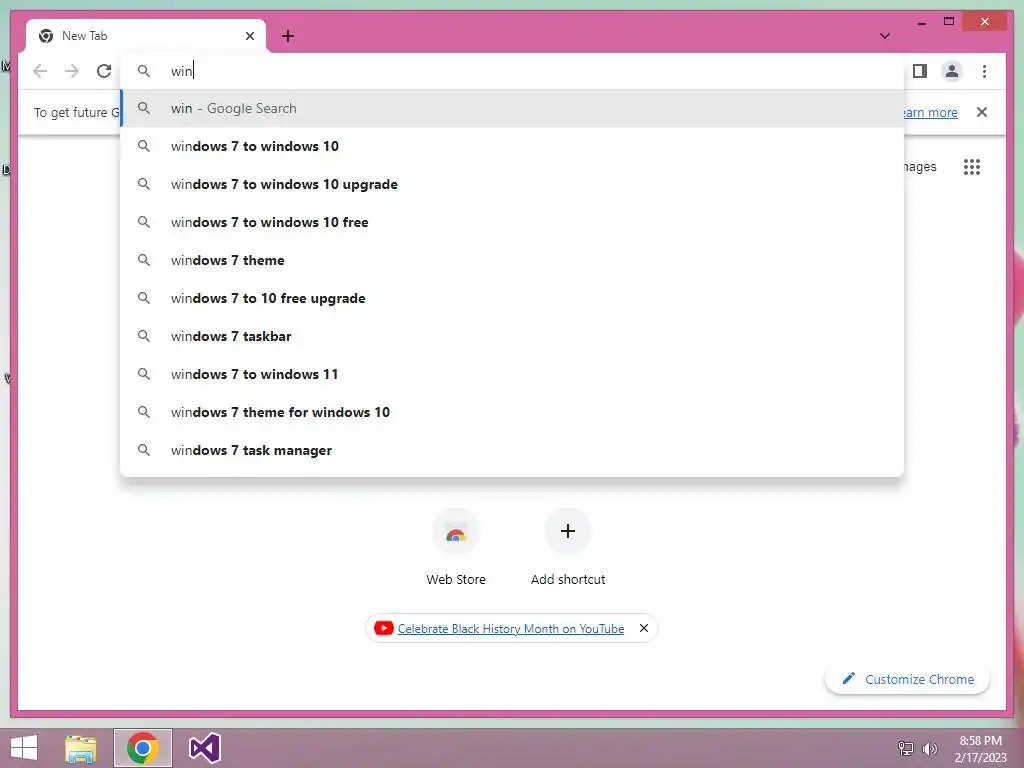Click search icon beside 'windows 7 taskbar'
Screen dimensions: 1024x768
(x=144, y=336)
